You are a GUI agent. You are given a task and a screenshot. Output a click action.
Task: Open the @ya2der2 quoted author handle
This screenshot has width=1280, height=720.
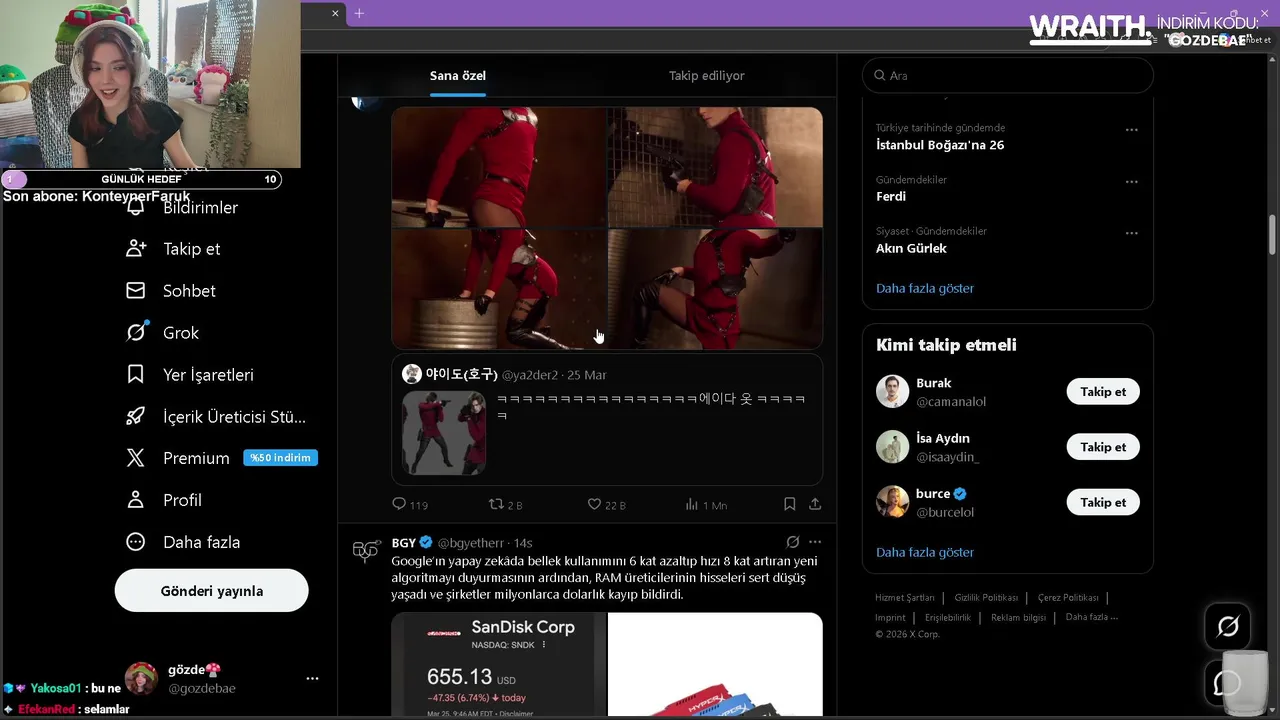point(530,375)
